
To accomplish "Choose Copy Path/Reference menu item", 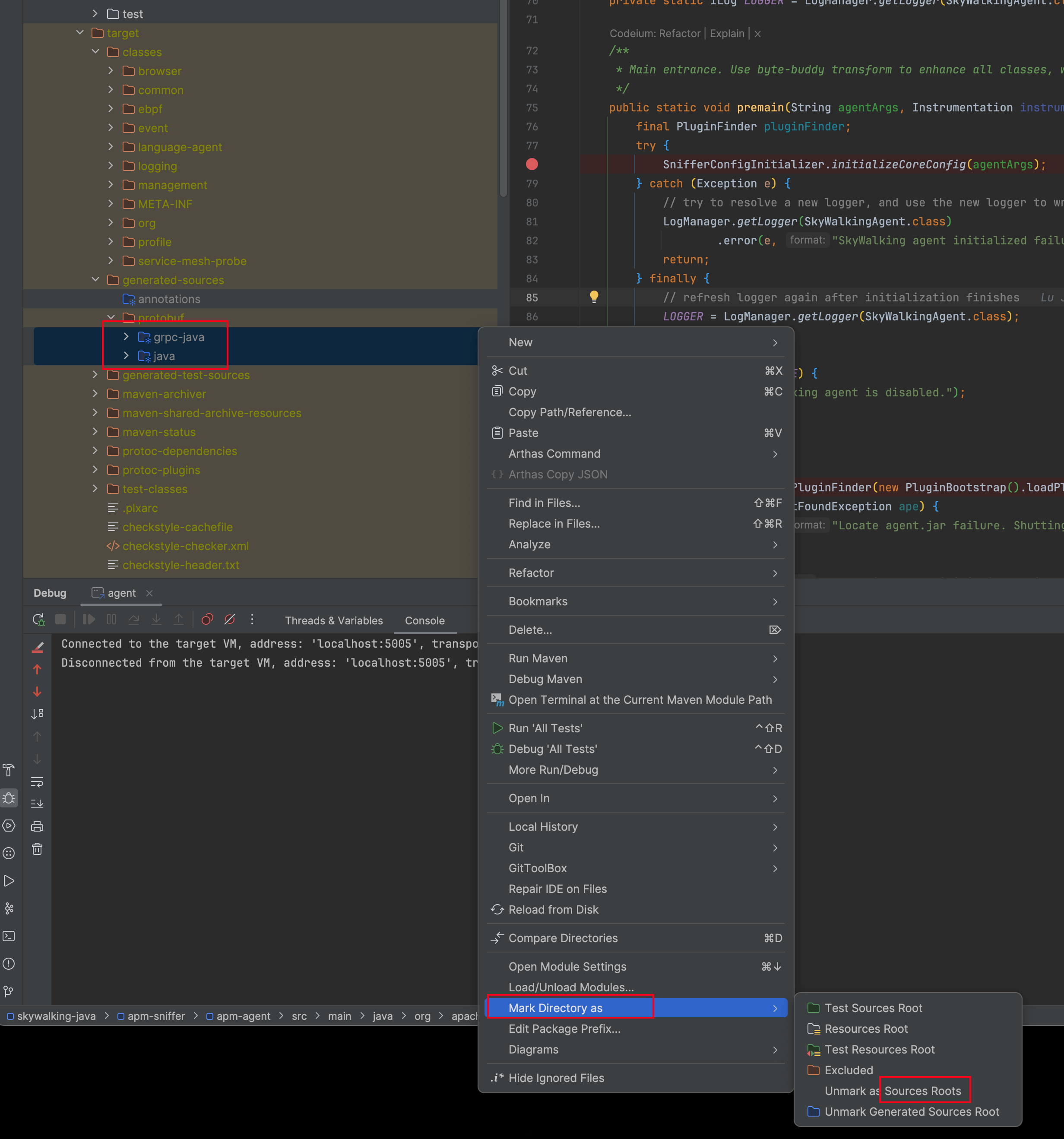I will pyautogui.click(x=636, y=412).
